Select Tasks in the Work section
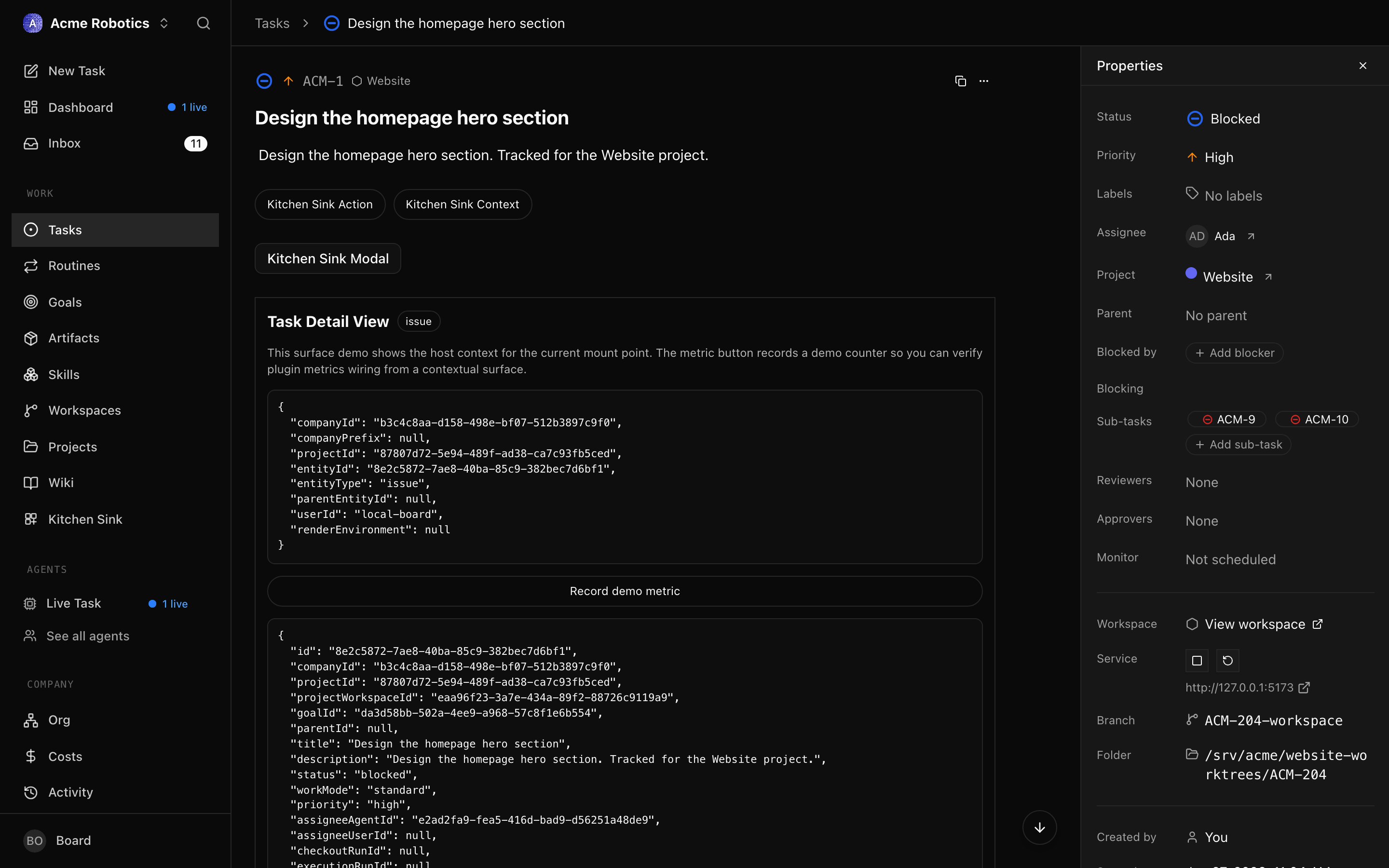The image size is (1389, 868). [x=115, y=230]
